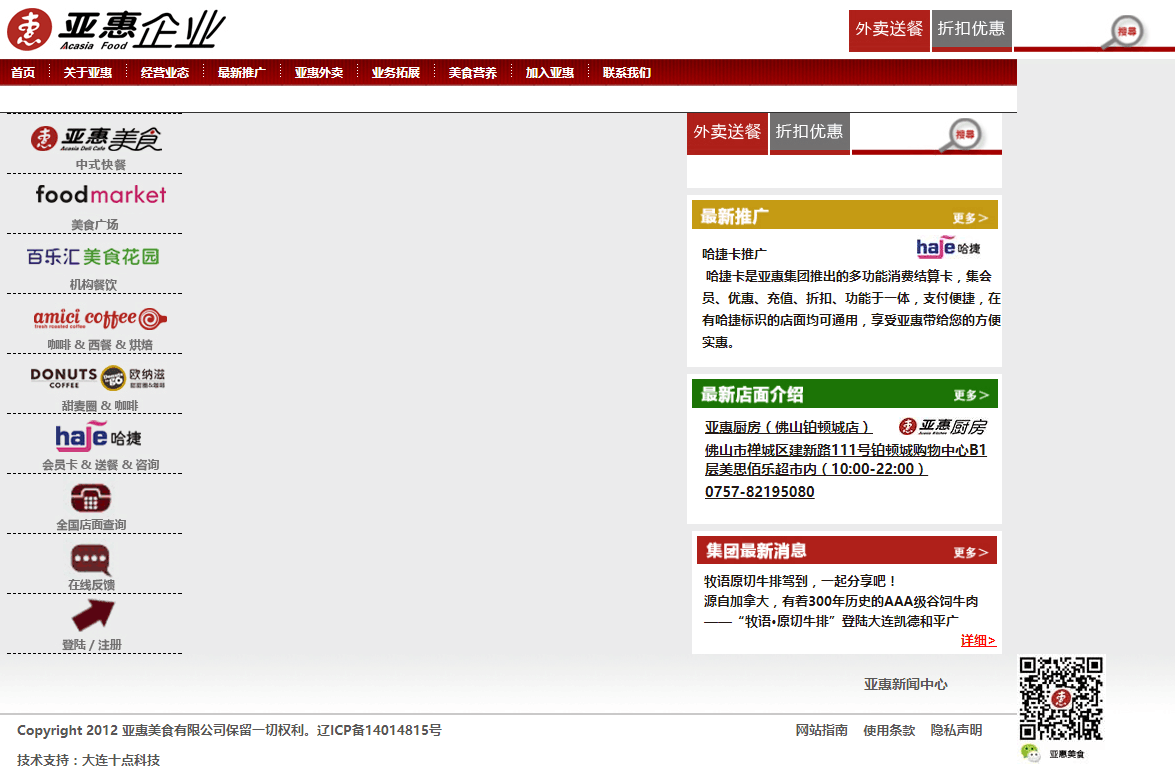This screenshot has height=768, width=1175.
Task: Open 亚惠外卖 navigation item
Action: coord(318,73)
